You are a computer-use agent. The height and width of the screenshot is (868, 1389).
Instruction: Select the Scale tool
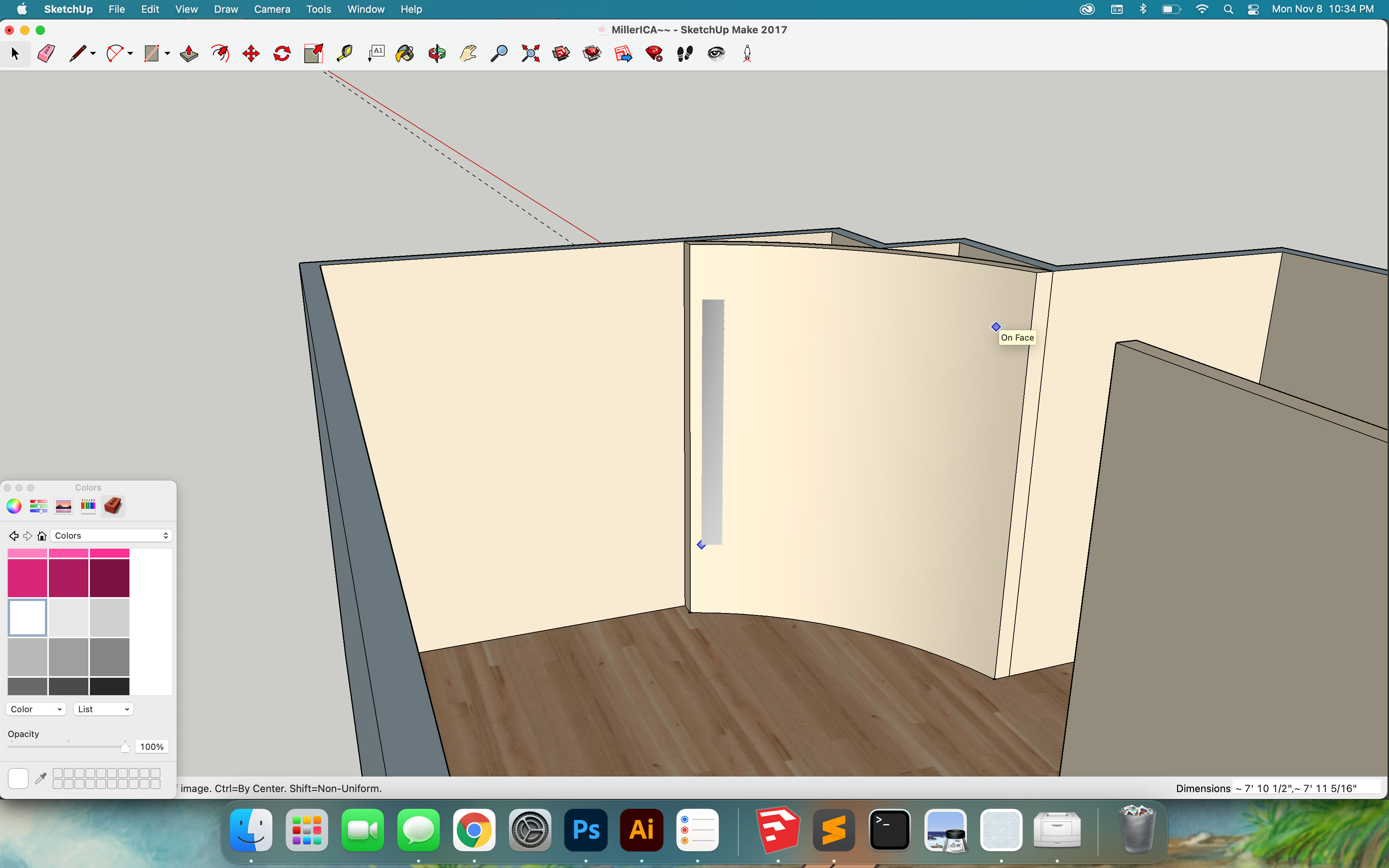314,54
